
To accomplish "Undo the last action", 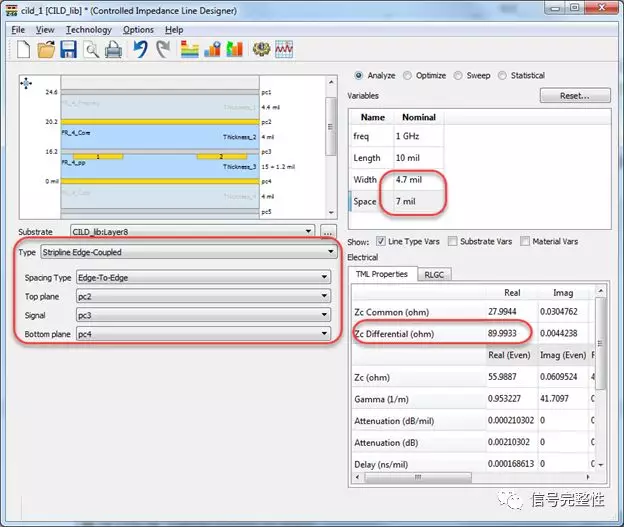I will (140, 50).
